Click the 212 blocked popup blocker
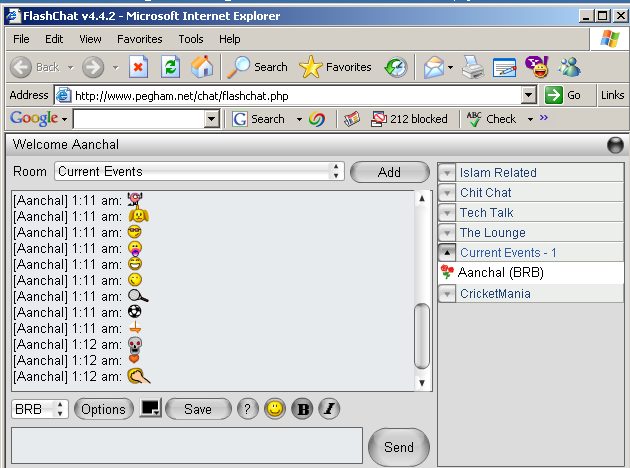This screenshot has width=630, height=468. [409, 119]
